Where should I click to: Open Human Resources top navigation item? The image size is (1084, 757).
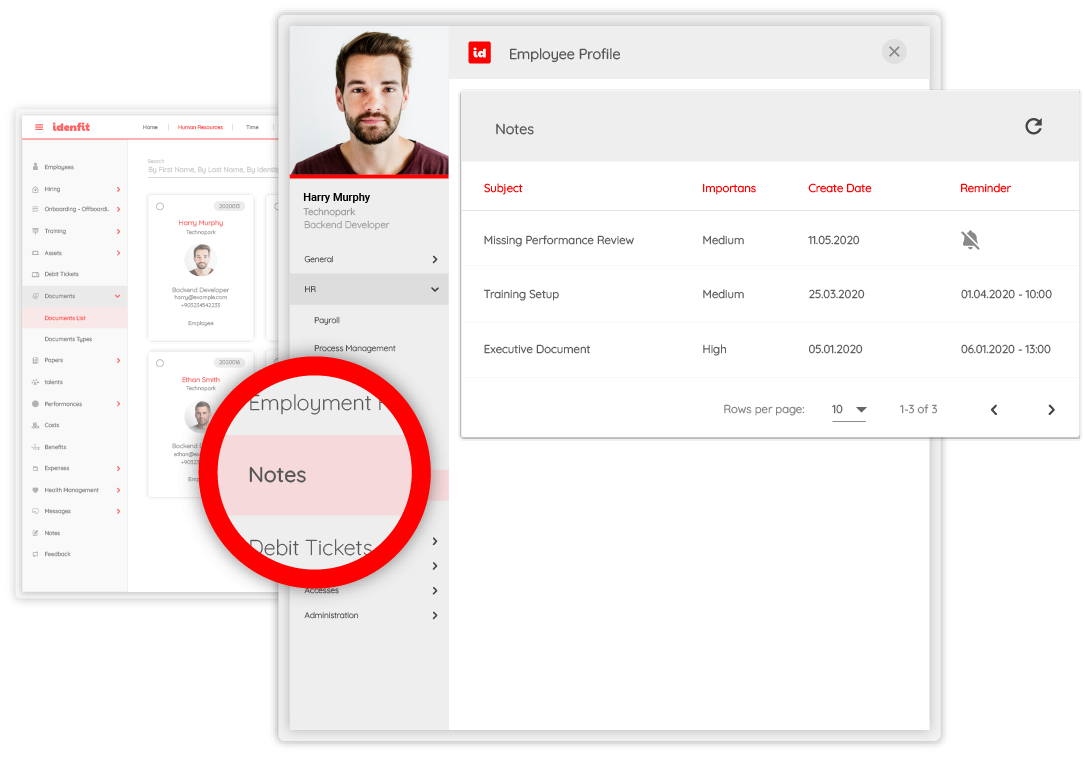[x=200, y=127]
